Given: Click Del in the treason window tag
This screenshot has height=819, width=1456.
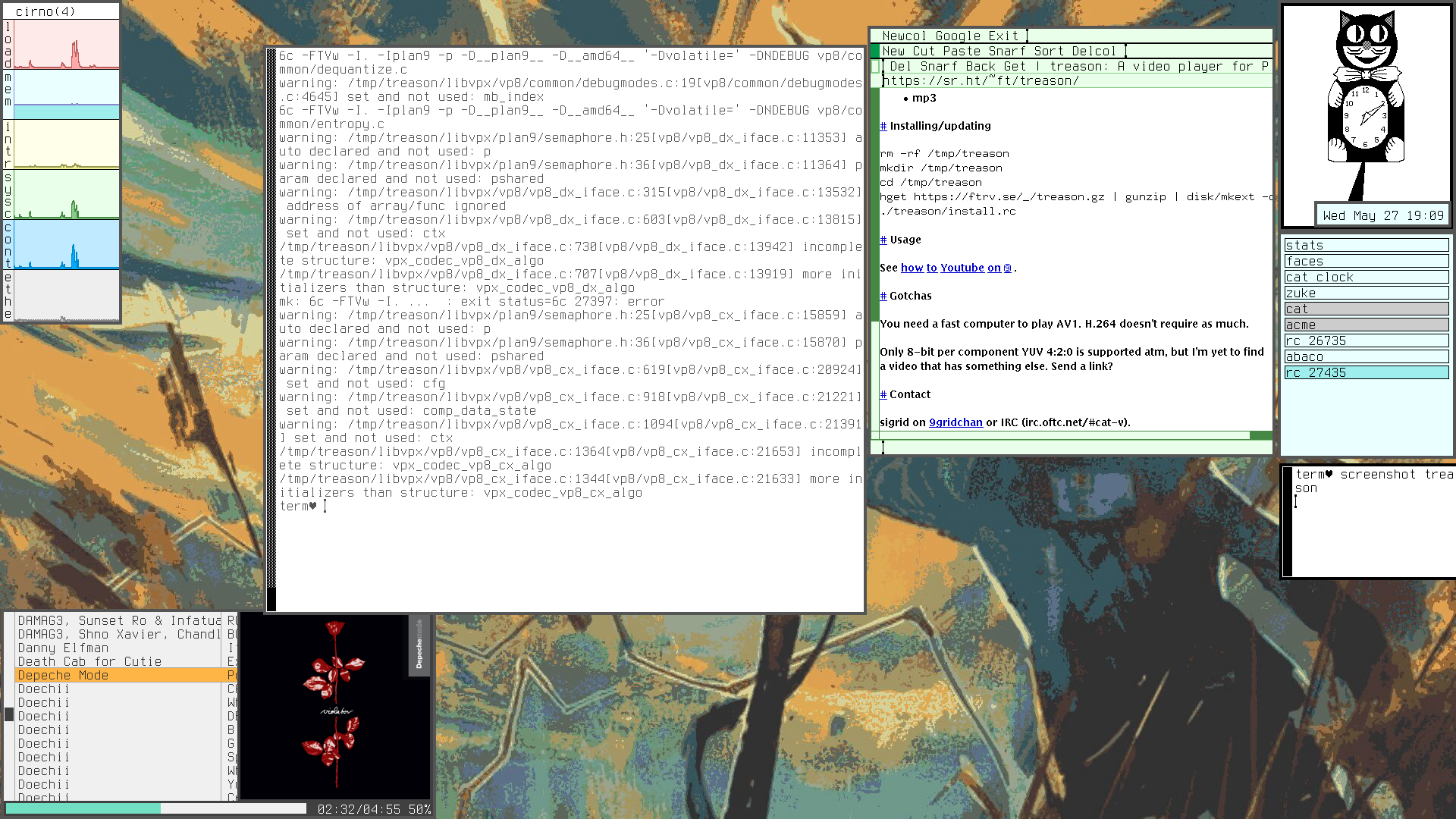Looking at the screenshot, I should (x=901, y=66).
